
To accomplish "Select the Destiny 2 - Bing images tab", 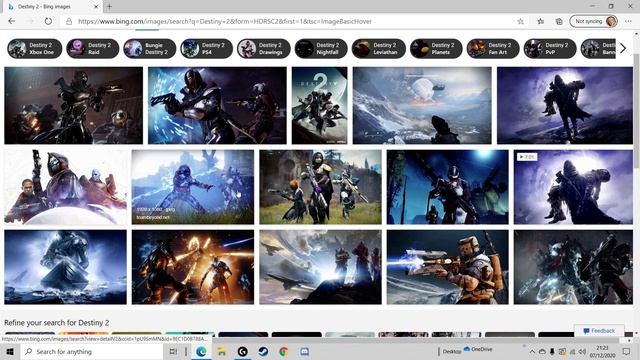I will coord(52,7).
